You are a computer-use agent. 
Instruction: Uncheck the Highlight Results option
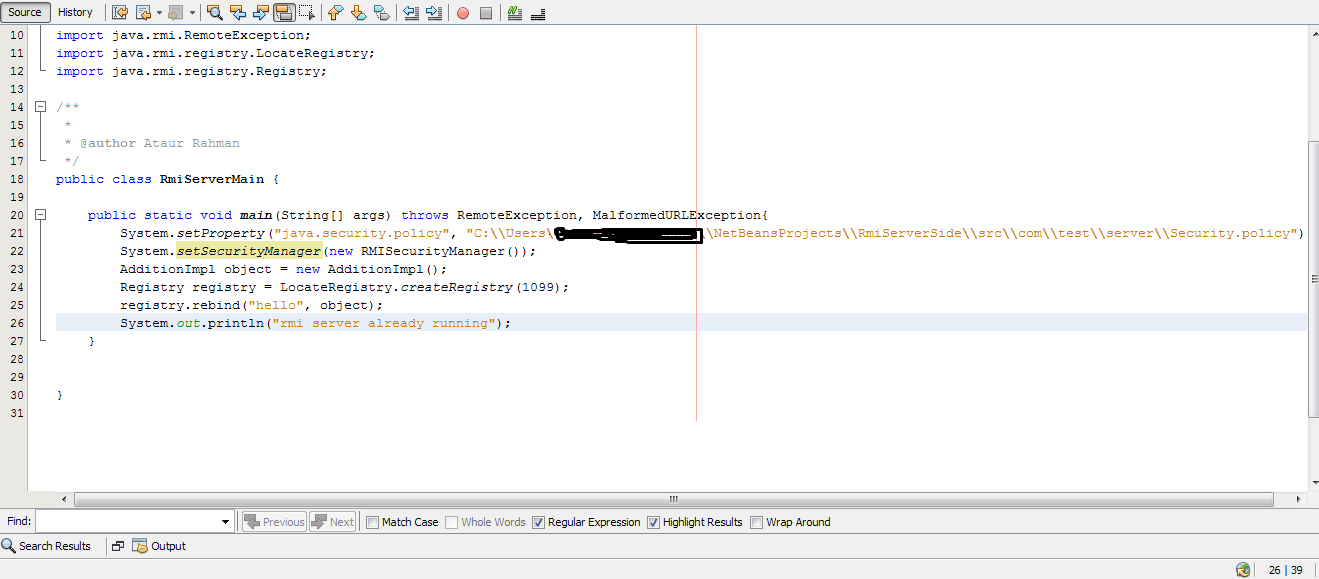pyautogui.click(x=653, y=521)
